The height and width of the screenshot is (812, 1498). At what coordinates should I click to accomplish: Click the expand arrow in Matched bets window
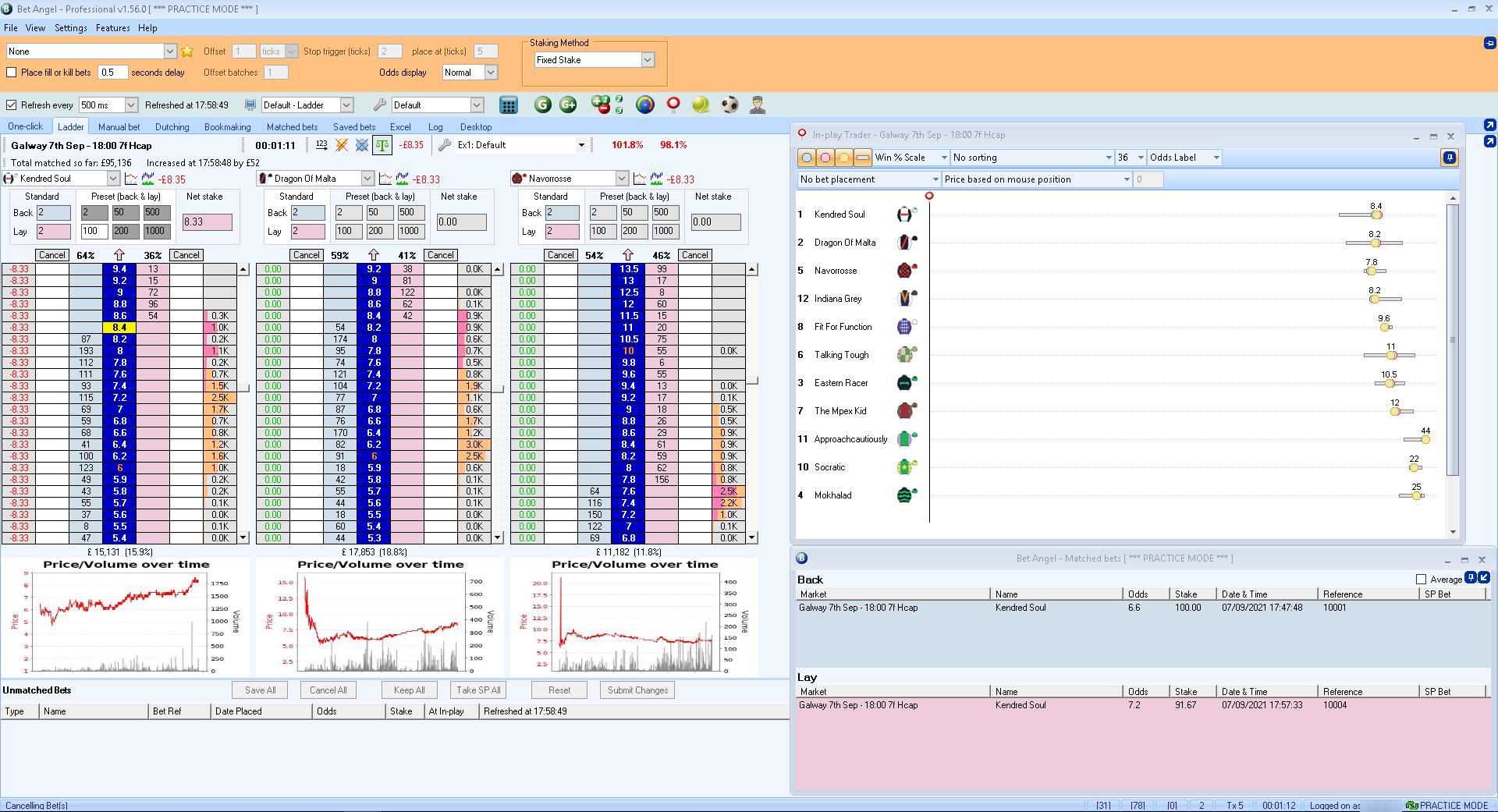(1484, 578)
